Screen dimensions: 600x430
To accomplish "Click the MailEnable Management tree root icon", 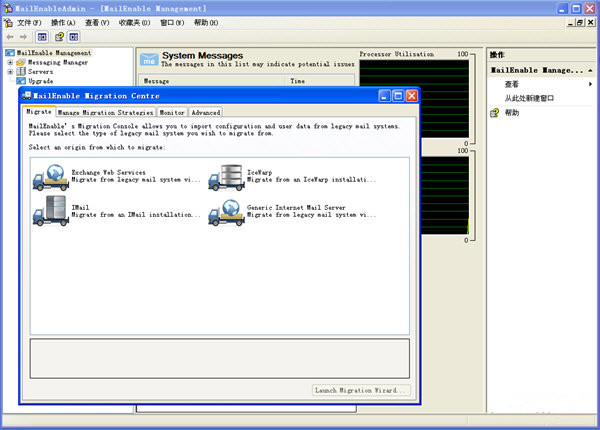I will [10, 53].
